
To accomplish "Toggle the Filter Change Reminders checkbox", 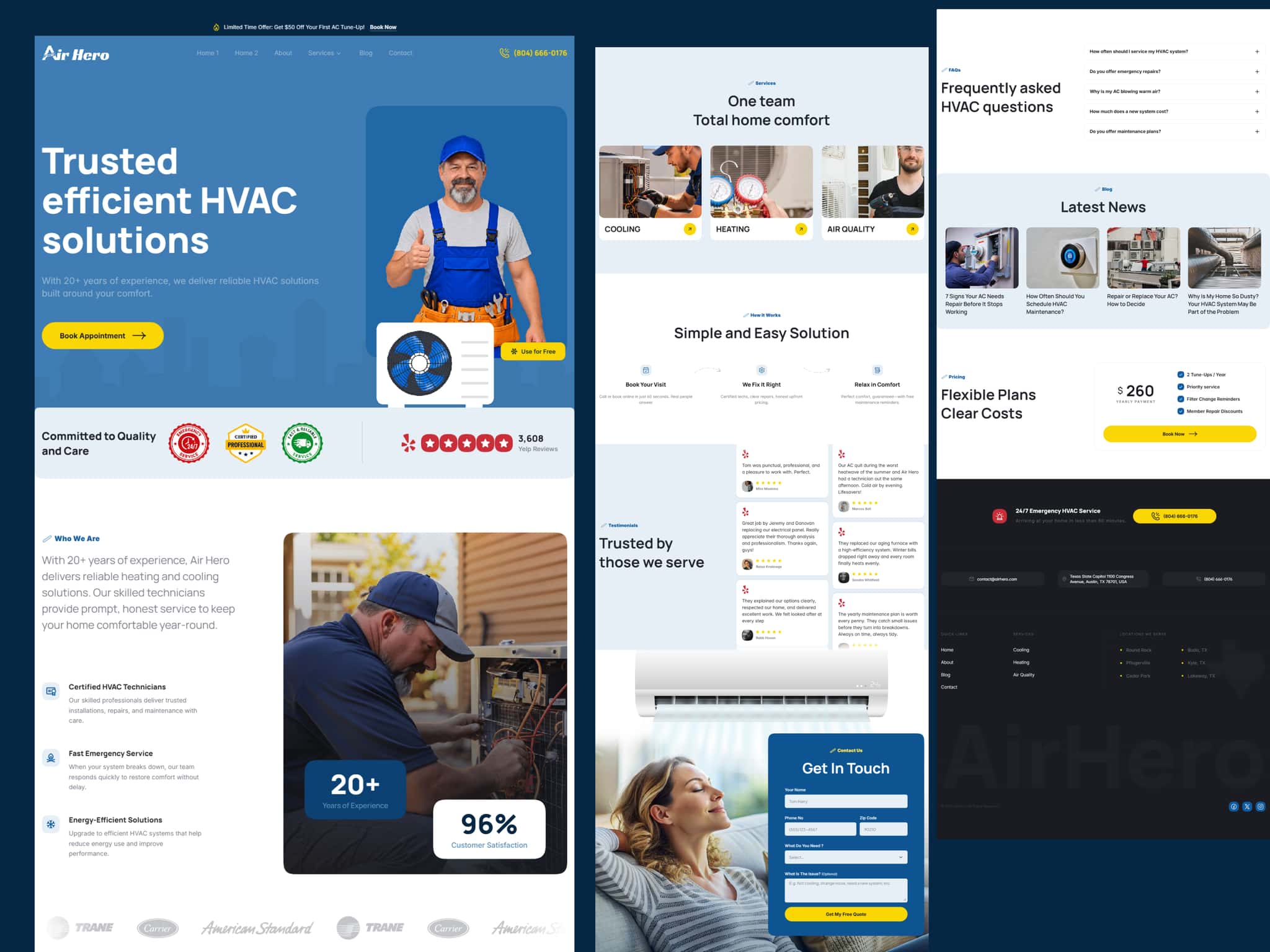I will (x=1181, y=399).
